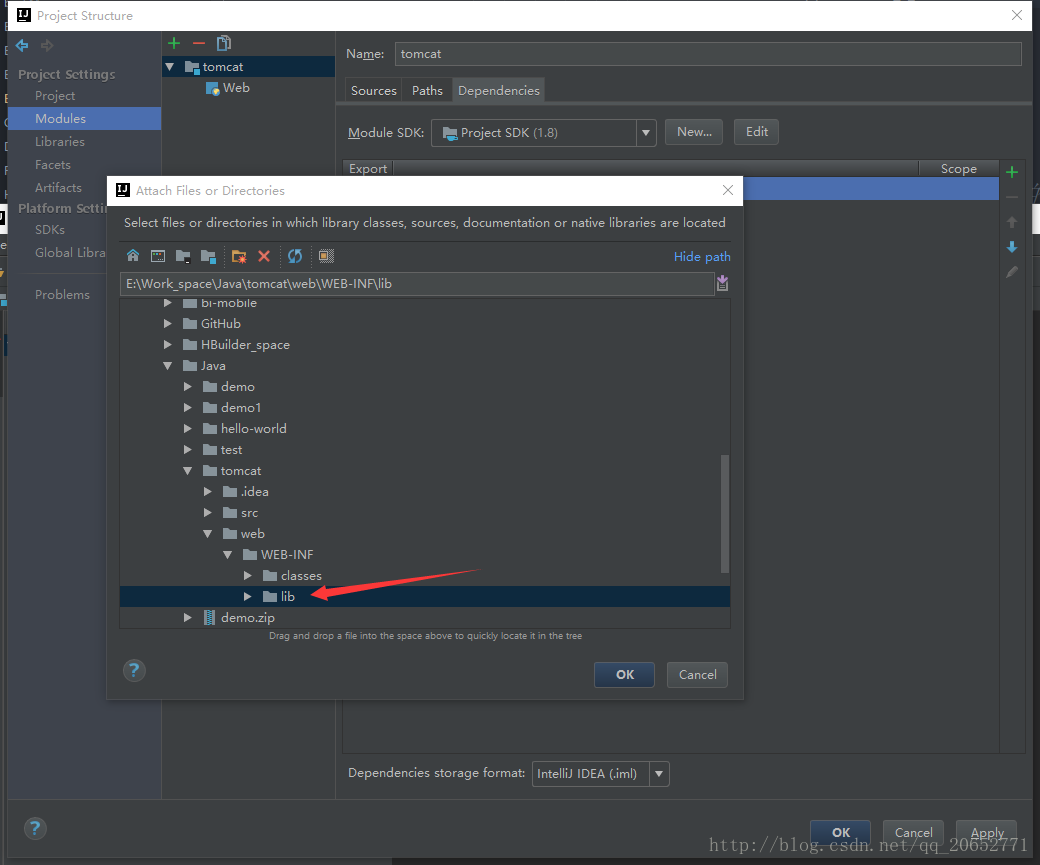This screenshot has width=1040, height=865.
Task: Click Apply in Project Structure window
Action: tap(987, 832)
